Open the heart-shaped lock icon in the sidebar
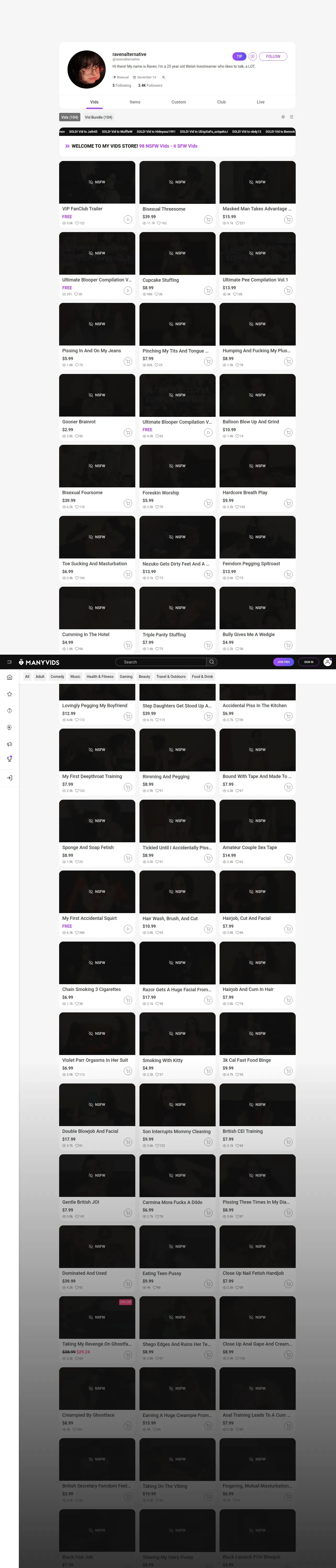 click(x=9, y=710)
